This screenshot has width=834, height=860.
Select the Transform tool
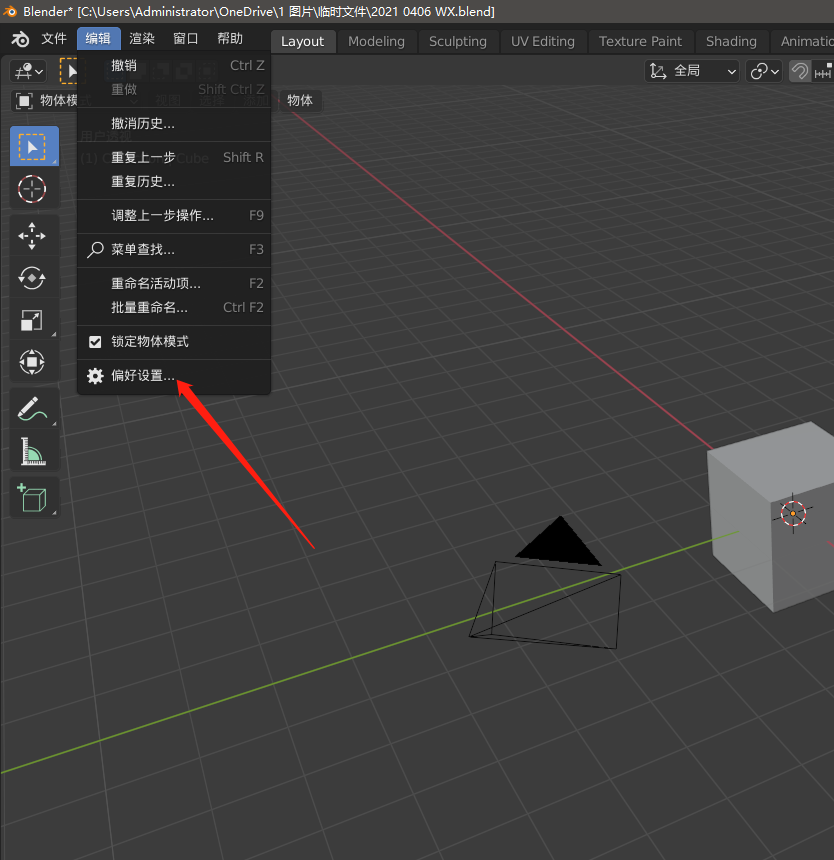click(34, 362)
